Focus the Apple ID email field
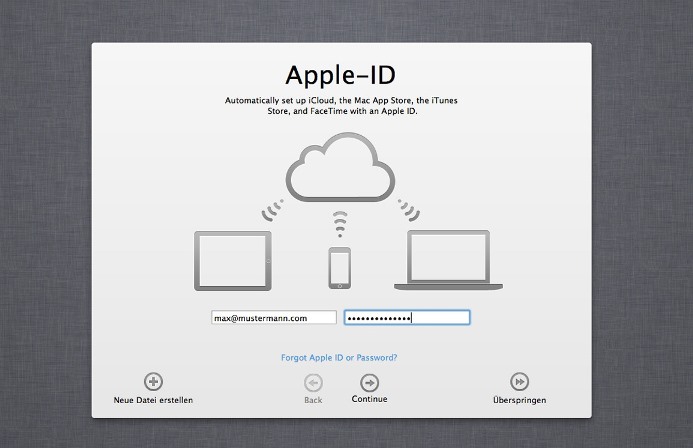 [x=273, y=318]
